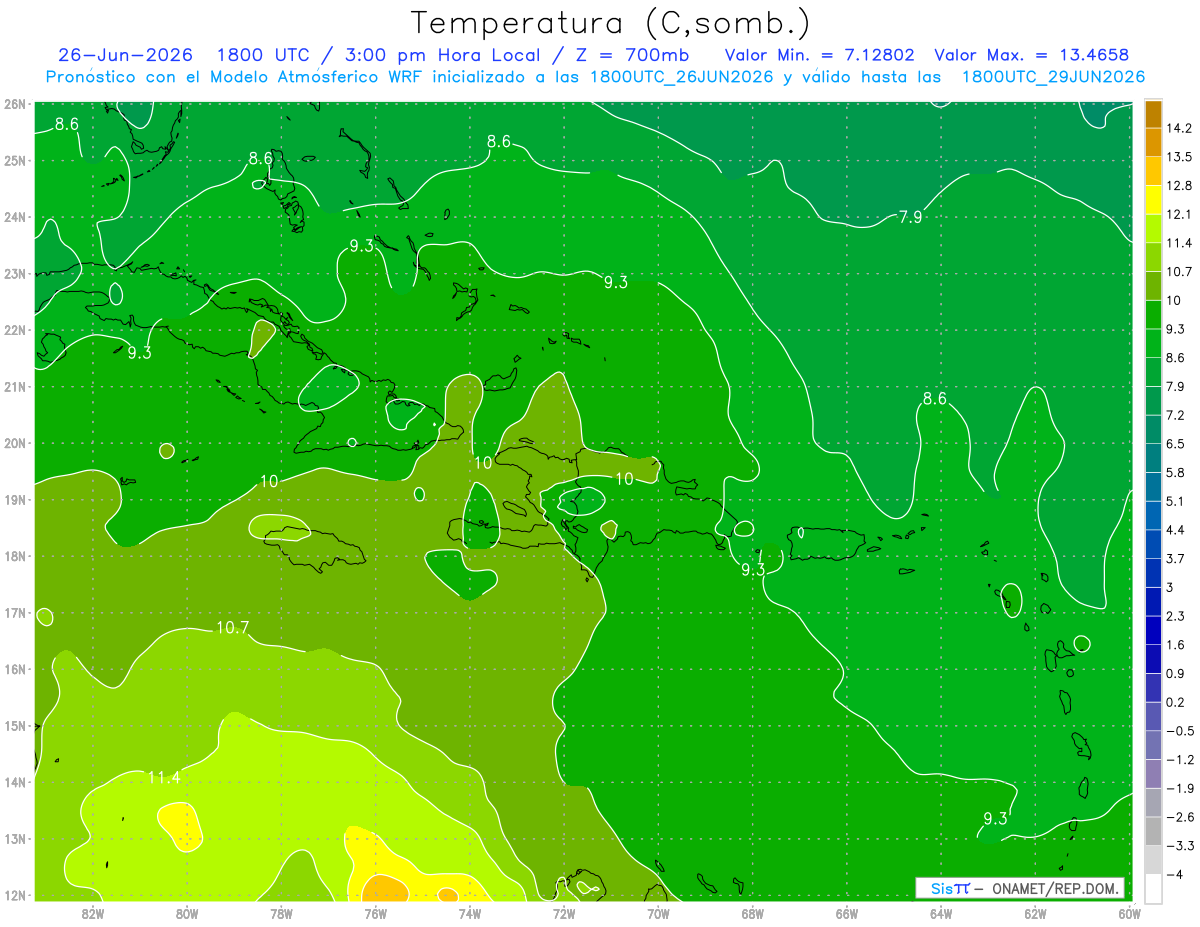Click the "6.5" colorbar value
Screen dimensions: 1200x927
pos(1176,443)
